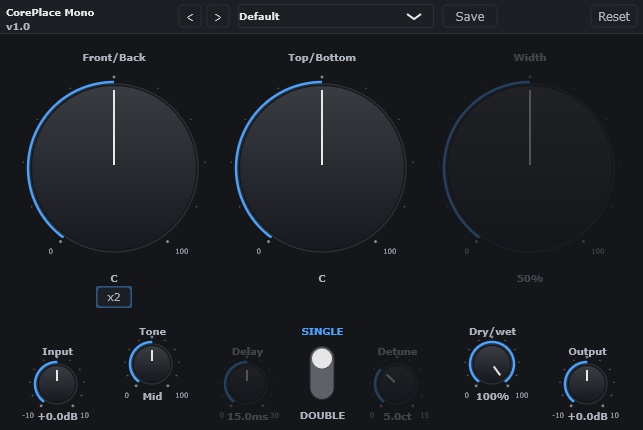
Task: Go to the next preset with the right arrow
Action: point(218,17)
